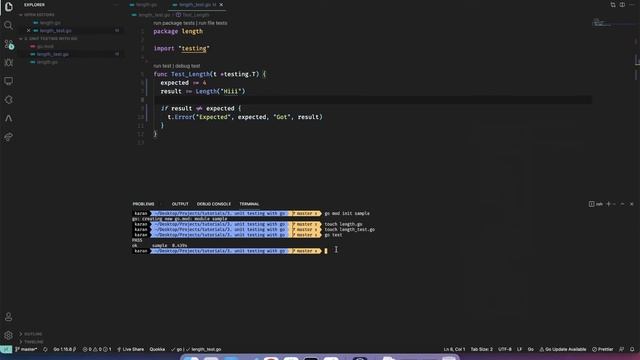Create a new terminal with plus icon
The height and width of the screenshot is (360, 640).
pyautogui.click(x=608, y=204)
